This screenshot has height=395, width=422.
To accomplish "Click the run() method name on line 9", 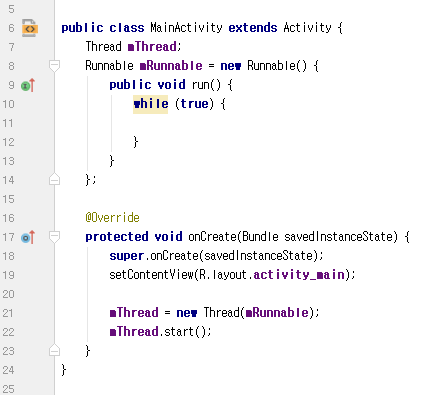I will point(206,85).
